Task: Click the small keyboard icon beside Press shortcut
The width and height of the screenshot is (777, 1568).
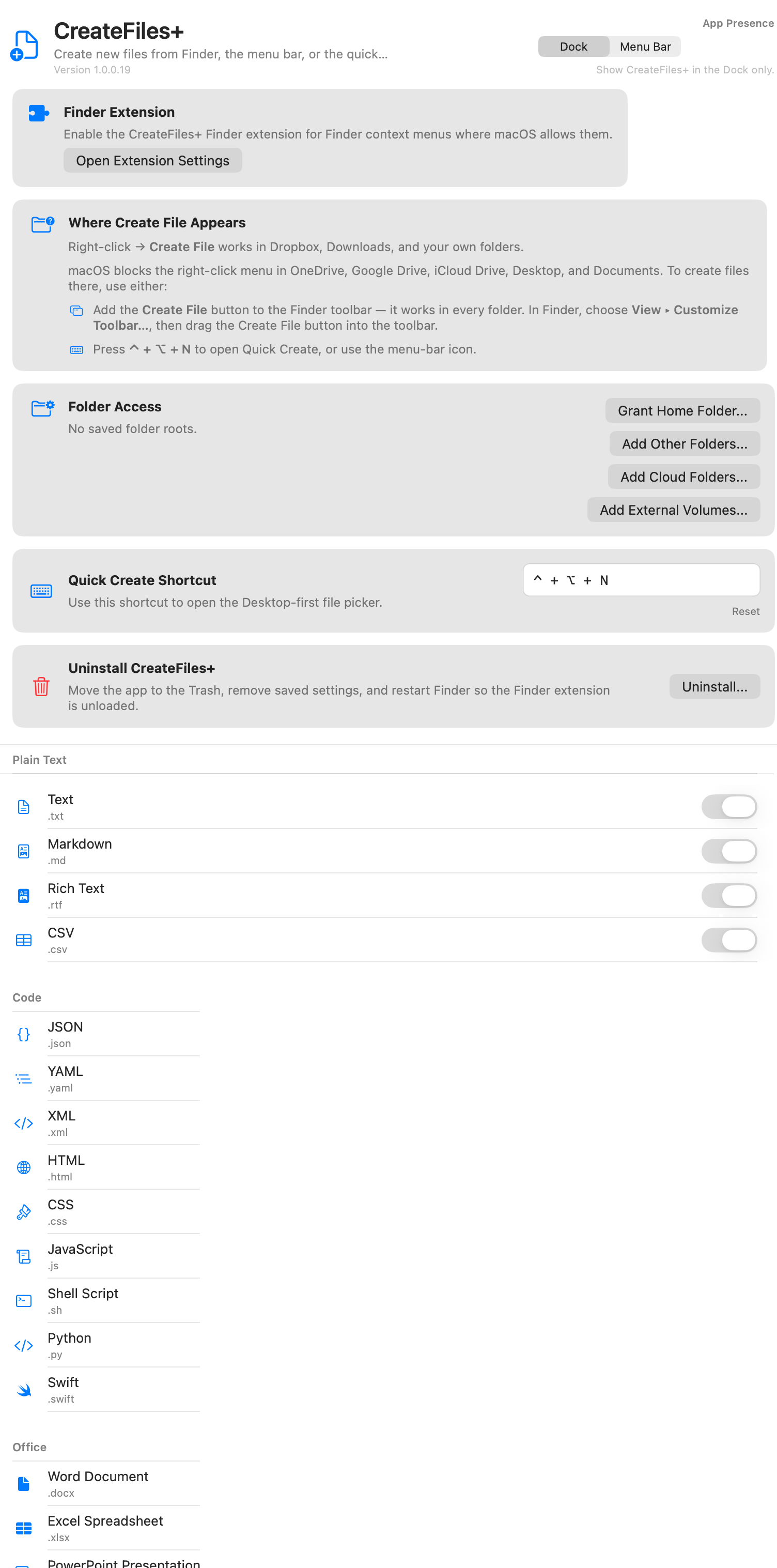Action: [x=76, y=349]
